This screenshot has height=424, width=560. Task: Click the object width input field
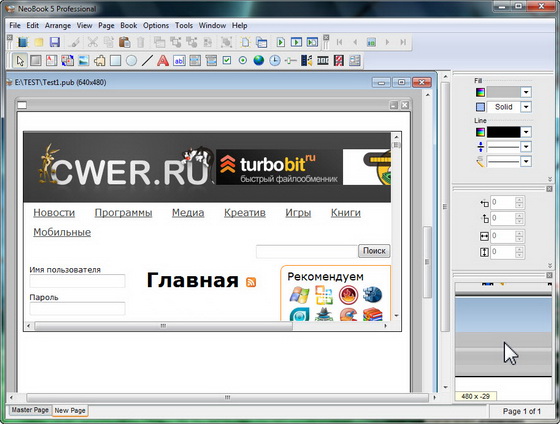[x=503, y=236]
